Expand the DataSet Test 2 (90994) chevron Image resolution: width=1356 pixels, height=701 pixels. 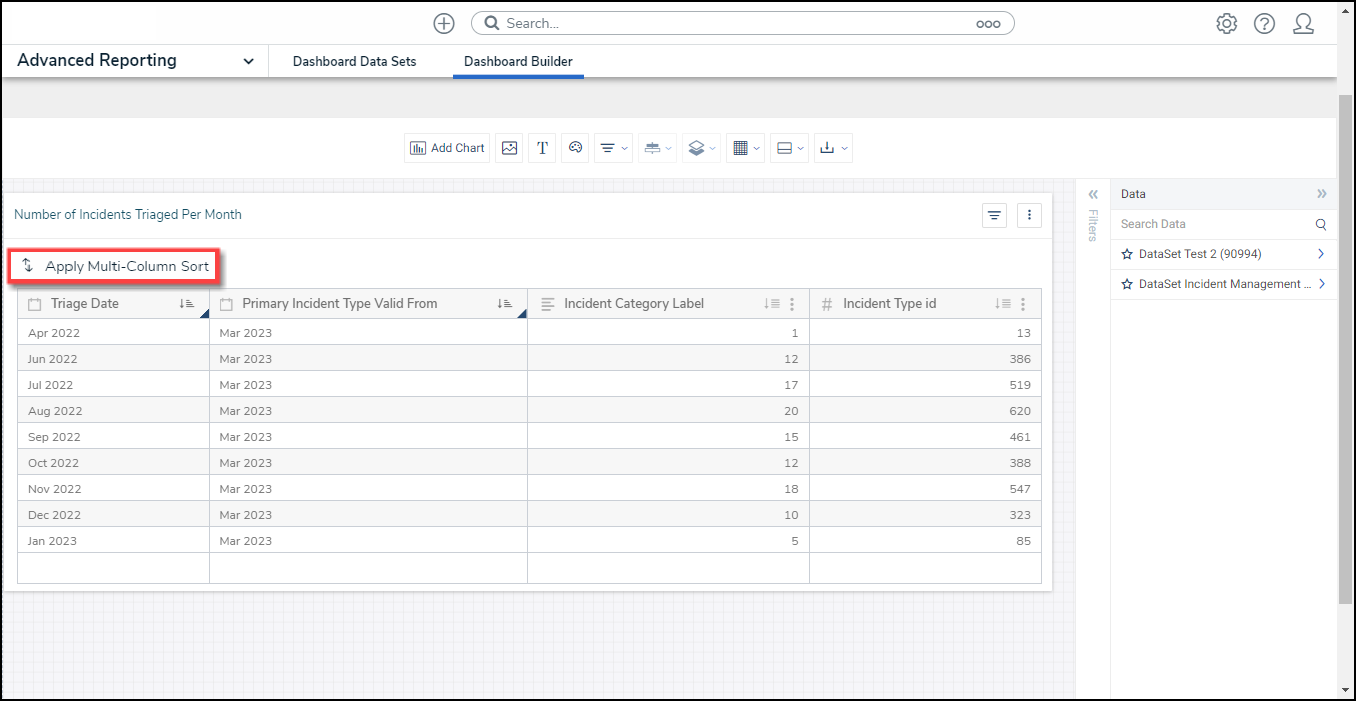[x=1321, y=254]
